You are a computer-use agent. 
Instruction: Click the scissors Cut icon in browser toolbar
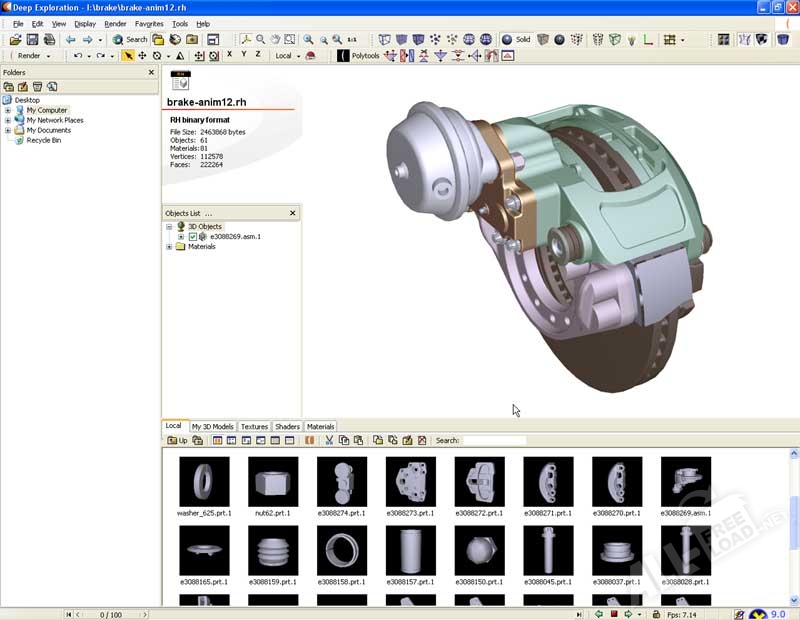pyautogui.click(x=328, y=440)
